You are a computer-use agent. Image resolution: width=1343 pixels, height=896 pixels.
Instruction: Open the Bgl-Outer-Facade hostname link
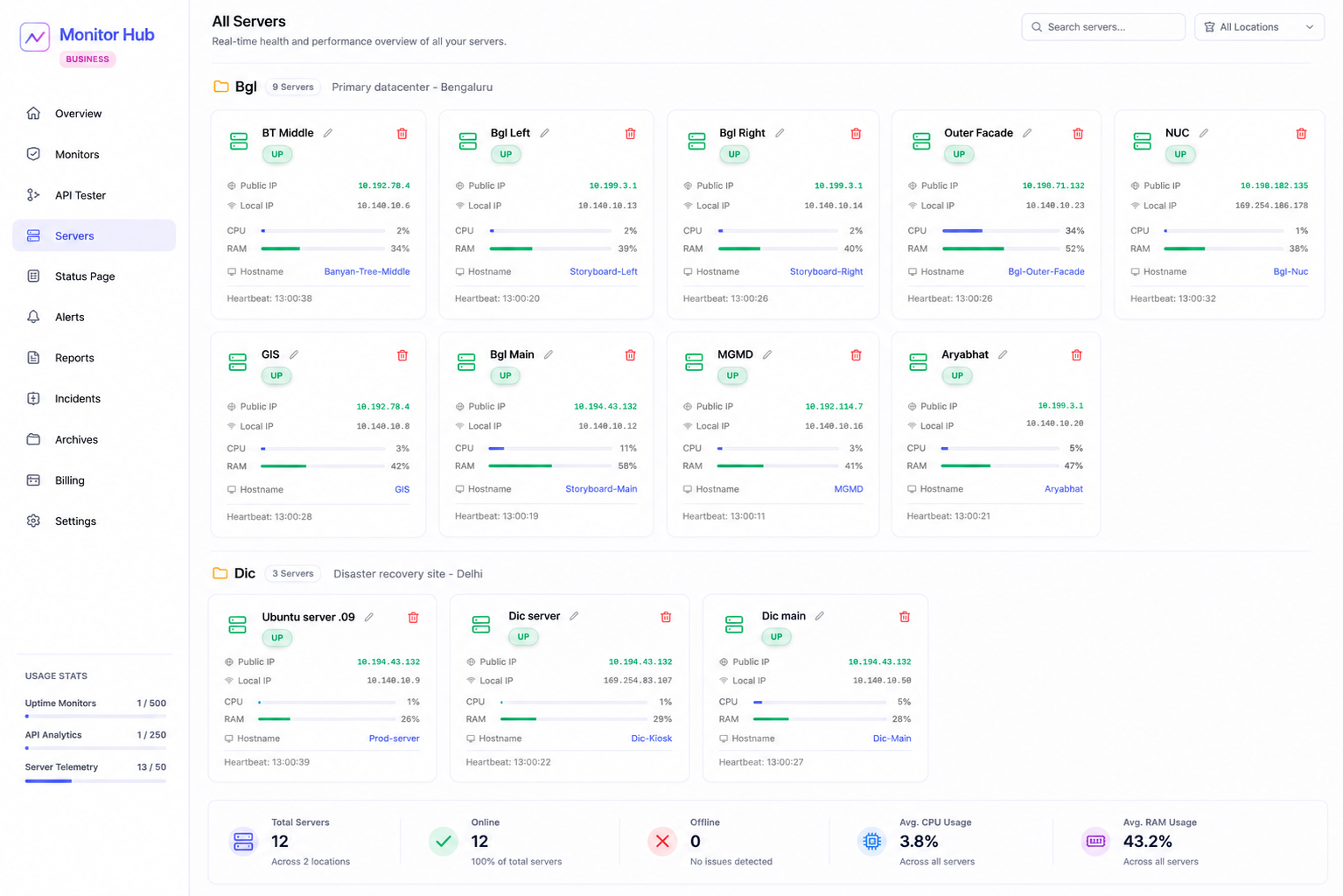click(1046, 272)
